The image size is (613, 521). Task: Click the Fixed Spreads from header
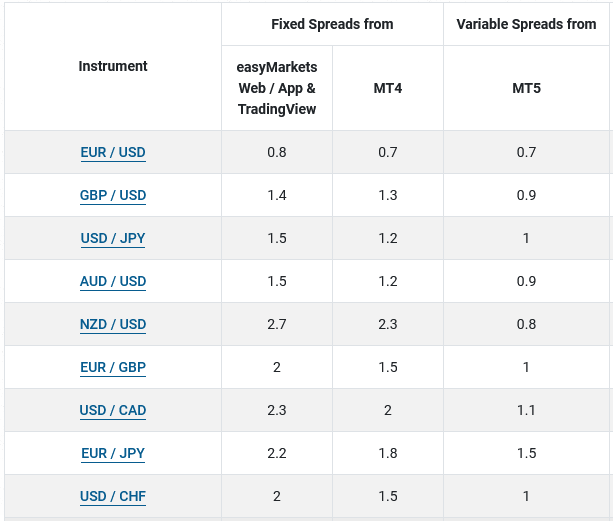click(332, 24)
